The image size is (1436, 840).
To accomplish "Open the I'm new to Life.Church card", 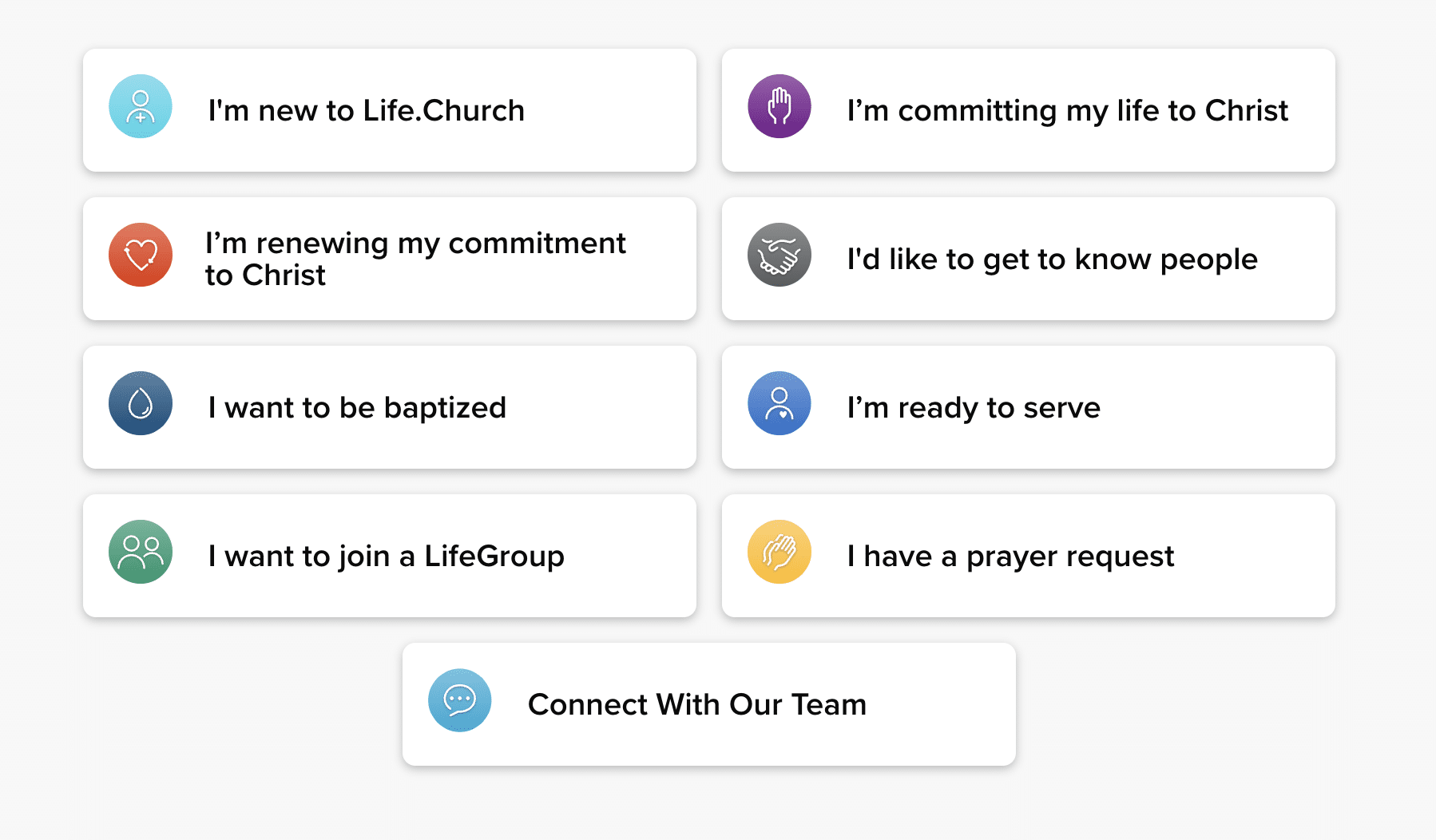I will click(390, 110).
